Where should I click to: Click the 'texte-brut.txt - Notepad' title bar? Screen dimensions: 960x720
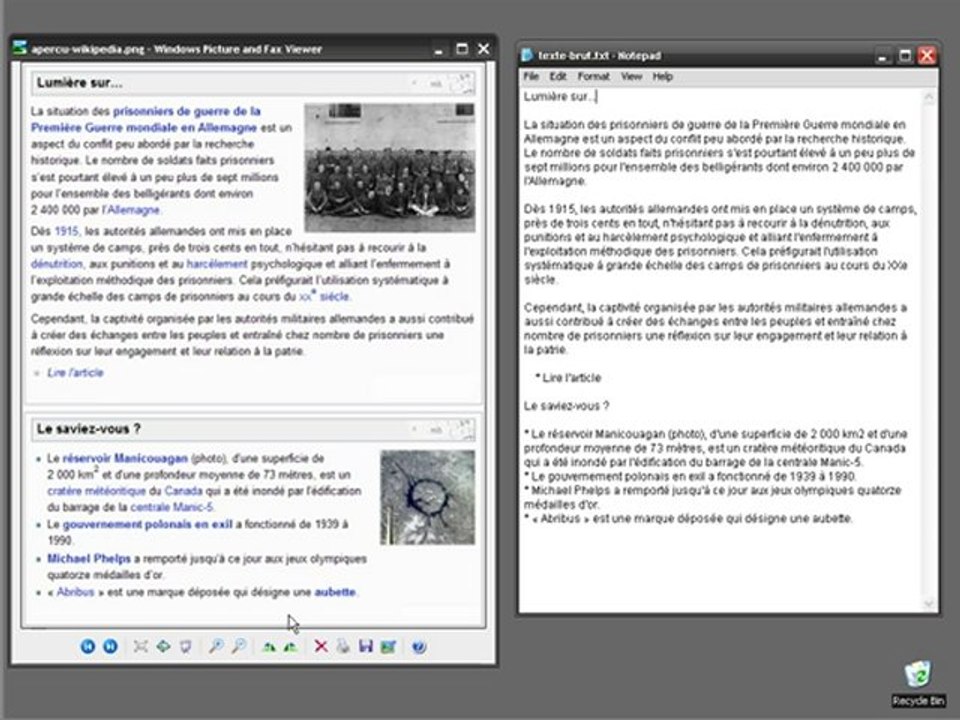[698, 55]
